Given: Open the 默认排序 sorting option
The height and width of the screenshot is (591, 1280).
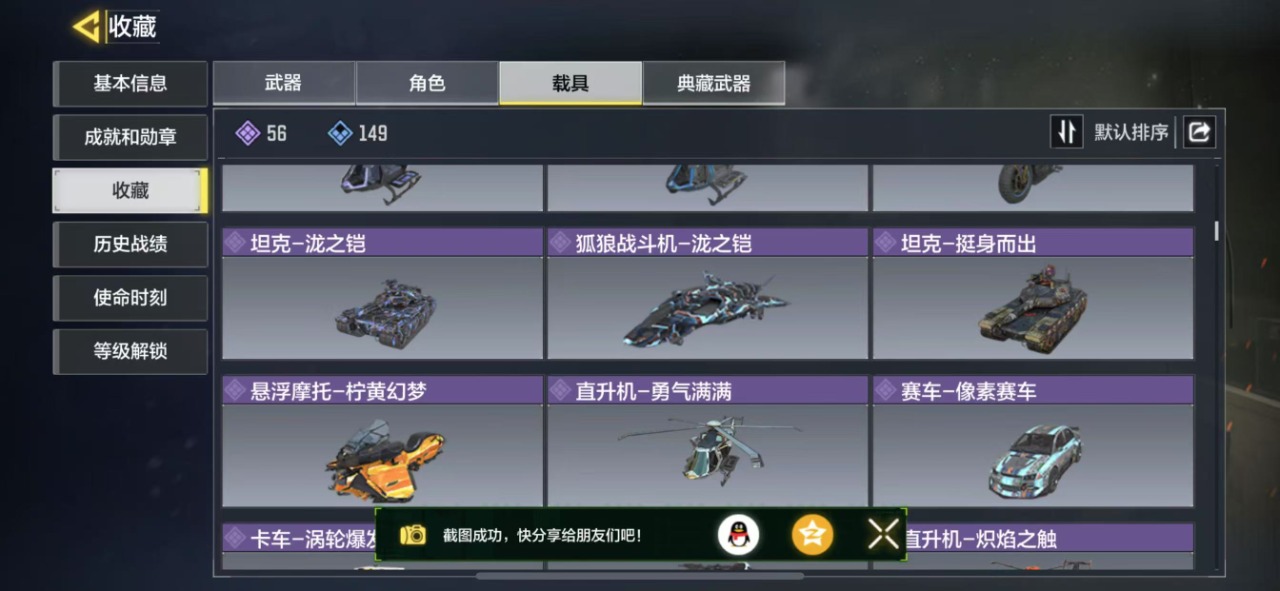Looking at the screenshot, I should pyautogui.click(x=1131, y=132).
